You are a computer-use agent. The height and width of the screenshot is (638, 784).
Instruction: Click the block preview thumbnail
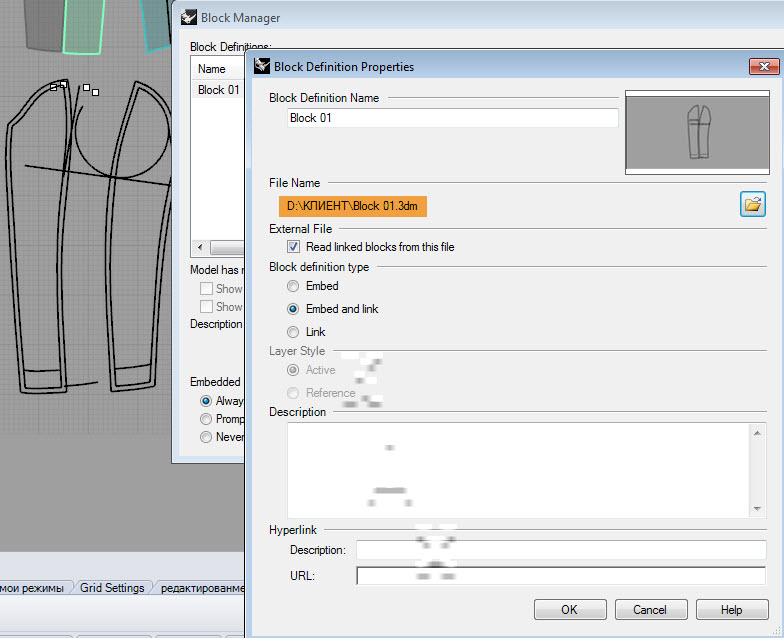[x=696, y=132]
